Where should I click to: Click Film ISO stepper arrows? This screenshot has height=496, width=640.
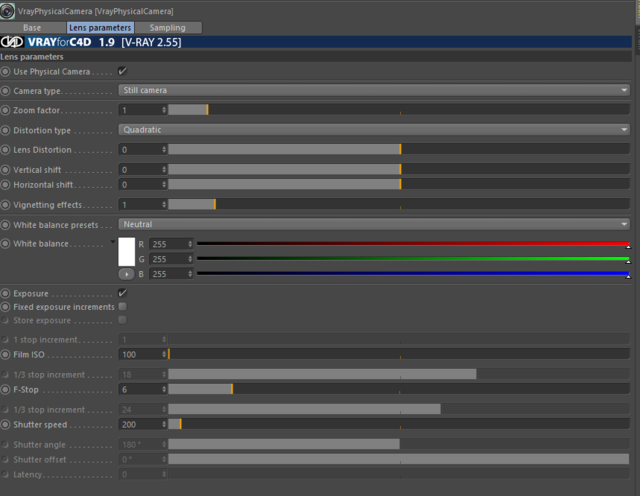click(x=164, y=354)
